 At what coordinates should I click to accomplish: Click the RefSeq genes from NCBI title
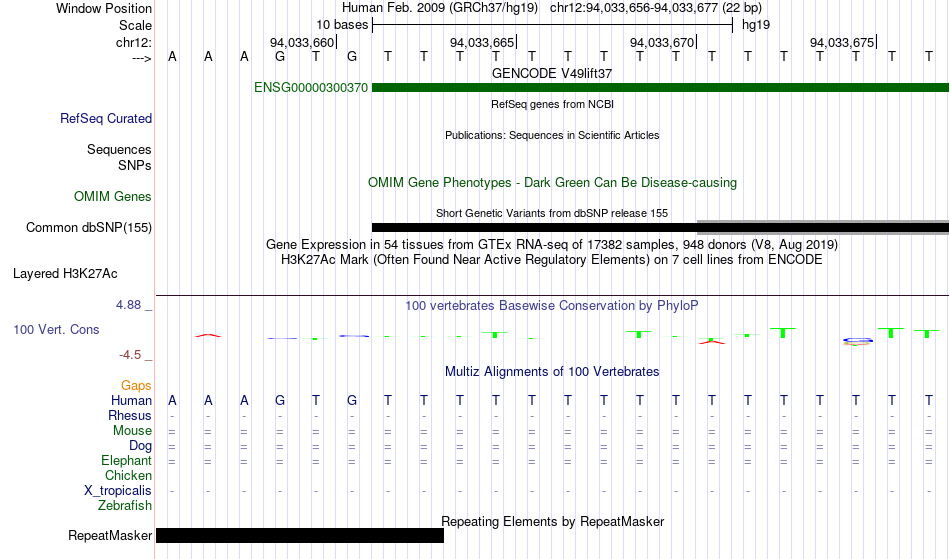[x=553, y=104]
